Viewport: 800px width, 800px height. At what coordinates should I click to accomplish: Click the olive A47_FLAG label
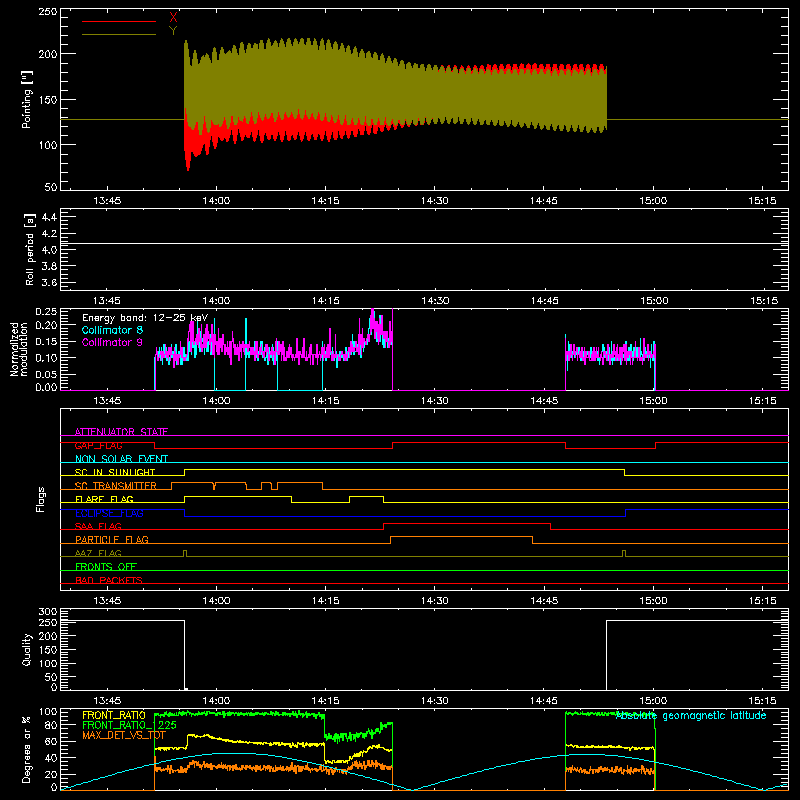click(98, 553)
